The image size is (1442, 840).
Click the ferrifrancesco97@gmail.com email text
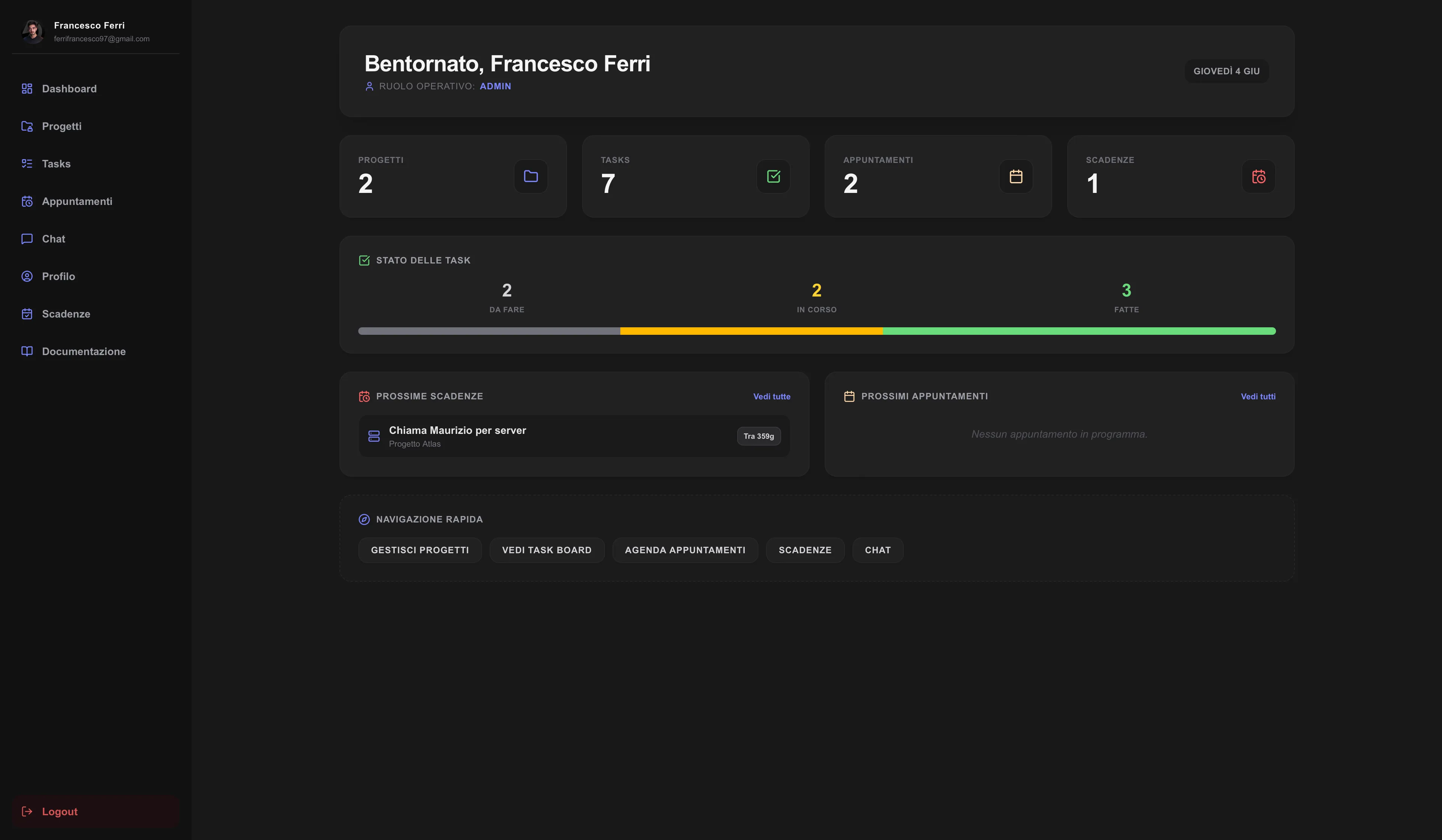click(102, 39)
